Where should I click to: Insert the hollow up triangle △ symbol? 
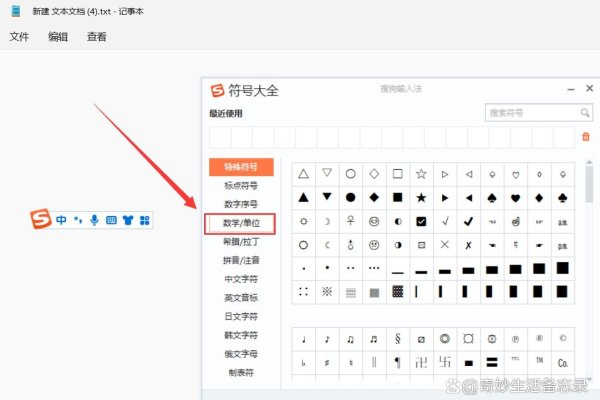pos(303,174)
